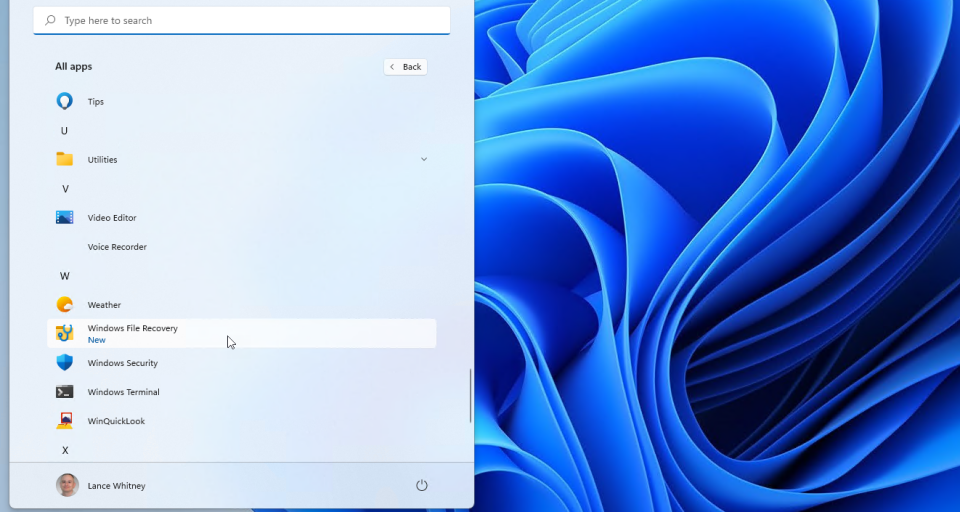Open the Windows Security shield icon
The image size is (960, 512).
64,363
